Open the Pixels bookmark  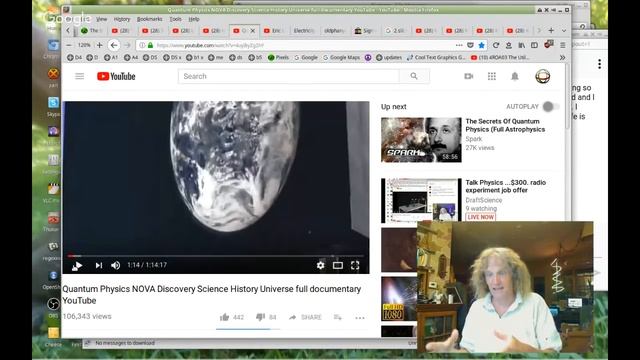pos(278,58)
